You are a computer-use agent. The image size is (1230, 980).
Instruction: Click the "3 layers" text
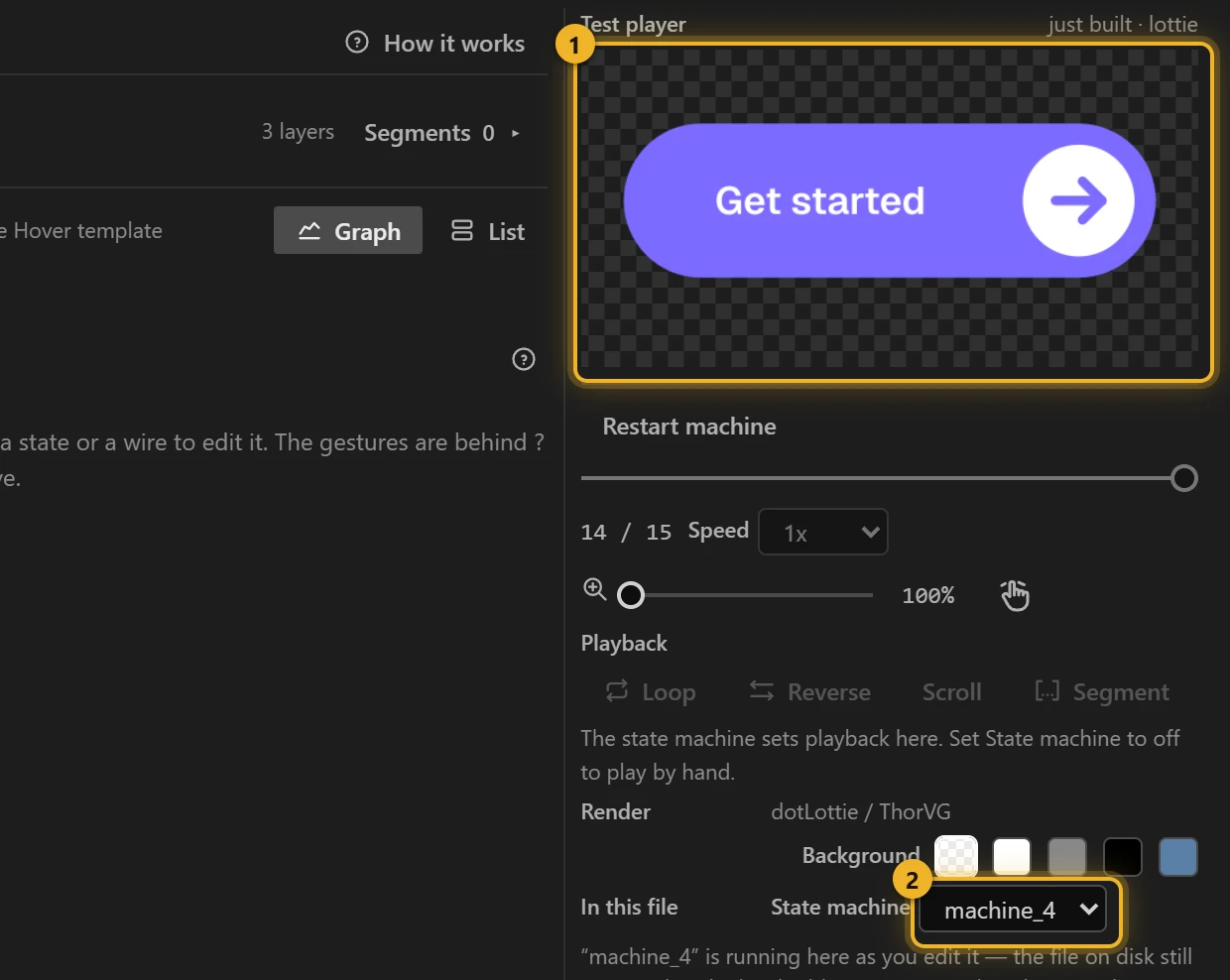(298, 132)
